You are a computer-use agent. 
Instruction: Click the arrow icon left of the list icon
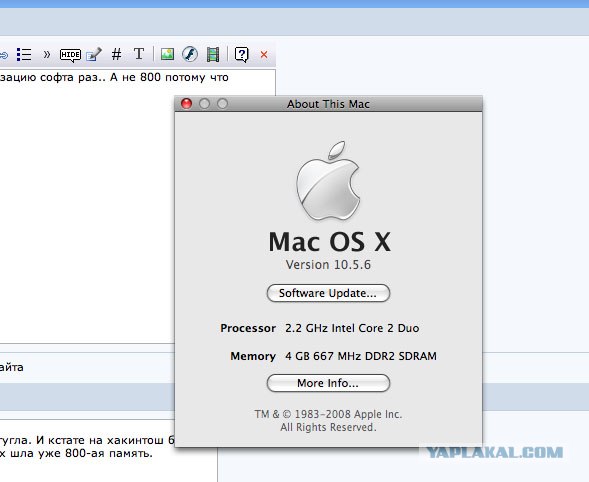tap(3, 55)
